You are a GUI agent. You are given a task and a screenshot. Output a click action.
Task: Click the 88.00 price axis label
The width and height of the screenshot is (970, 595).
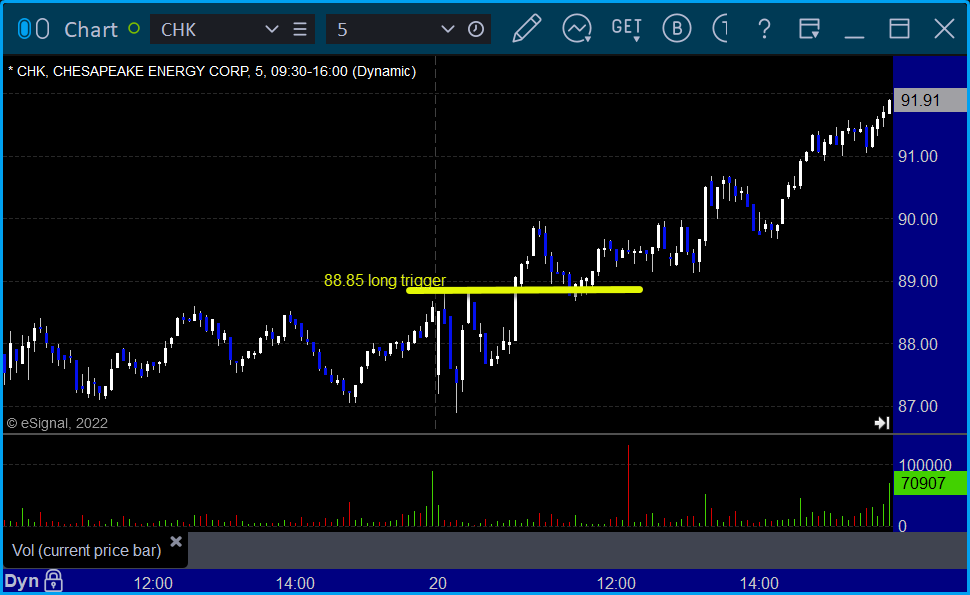(x=917, y=344)
